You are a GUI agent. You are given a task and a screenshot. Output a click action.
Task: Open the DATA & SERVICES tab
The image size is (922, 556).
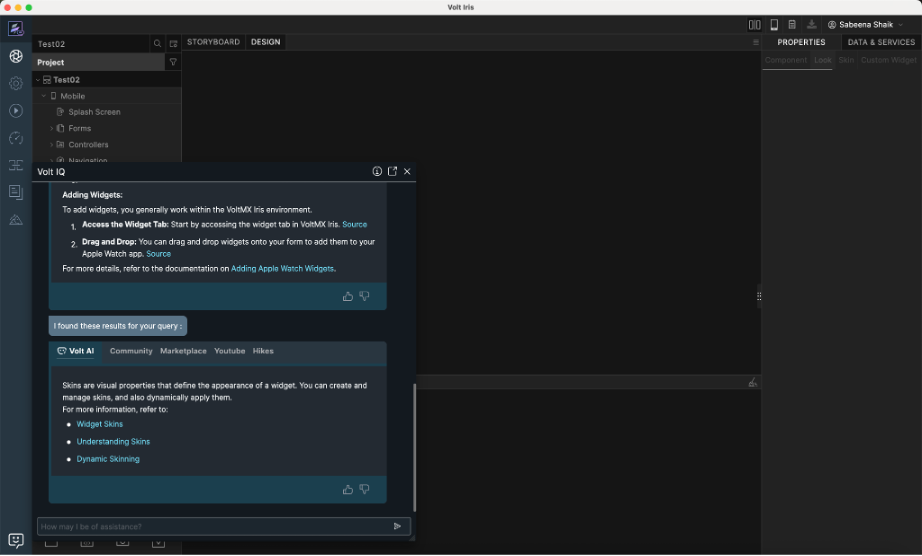click(881, 42)
